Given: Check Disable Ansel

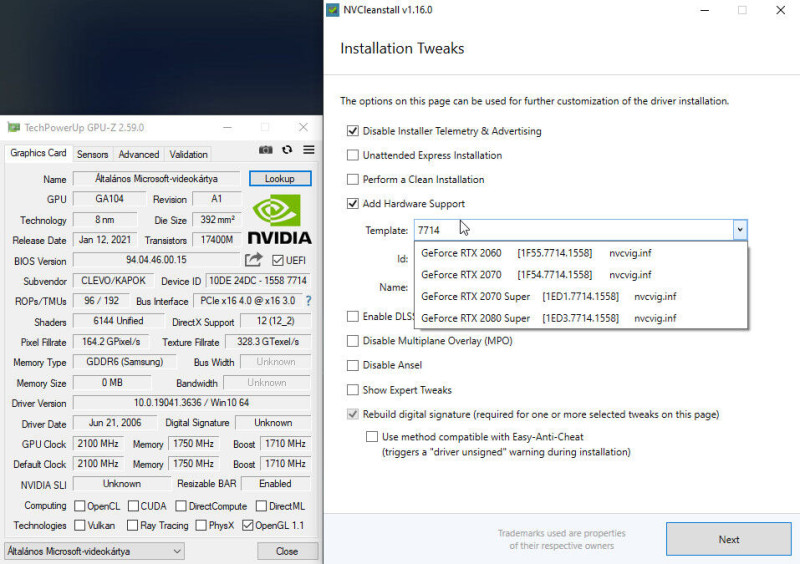Looking at the screenshot, I should 353,365.
